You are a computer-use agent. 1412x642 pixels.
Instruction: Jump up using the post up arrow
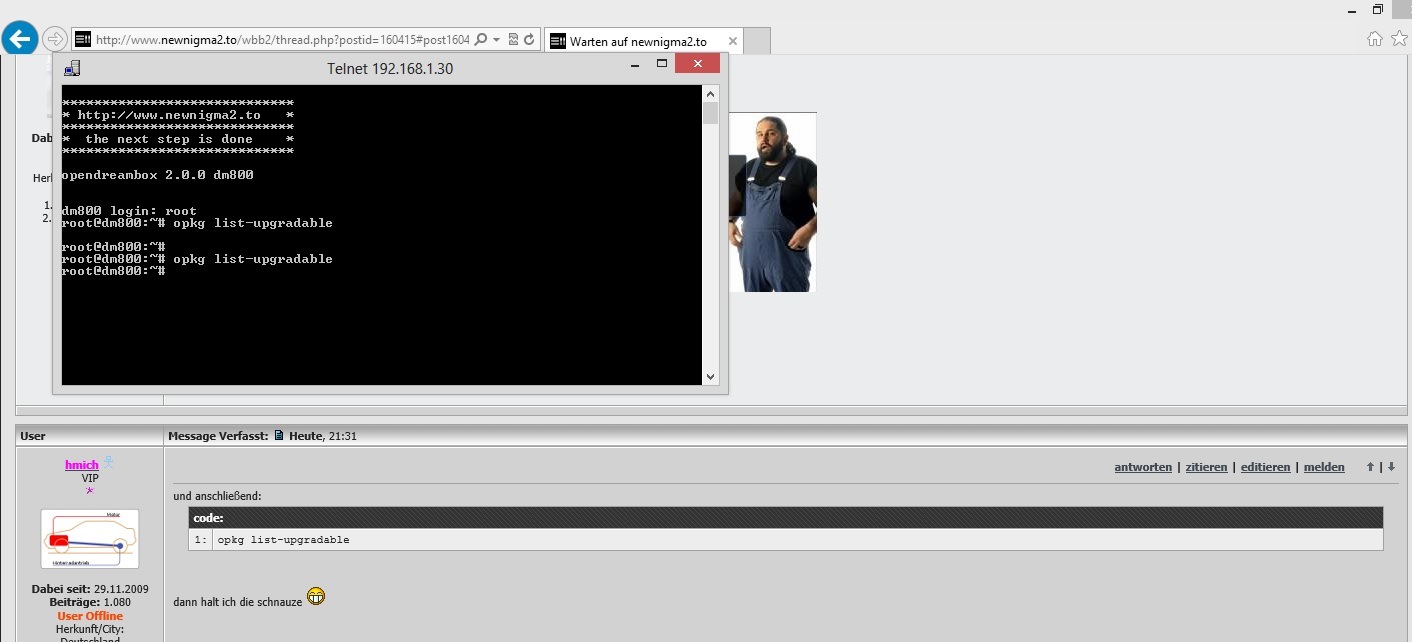click(x=1371, y=467)
